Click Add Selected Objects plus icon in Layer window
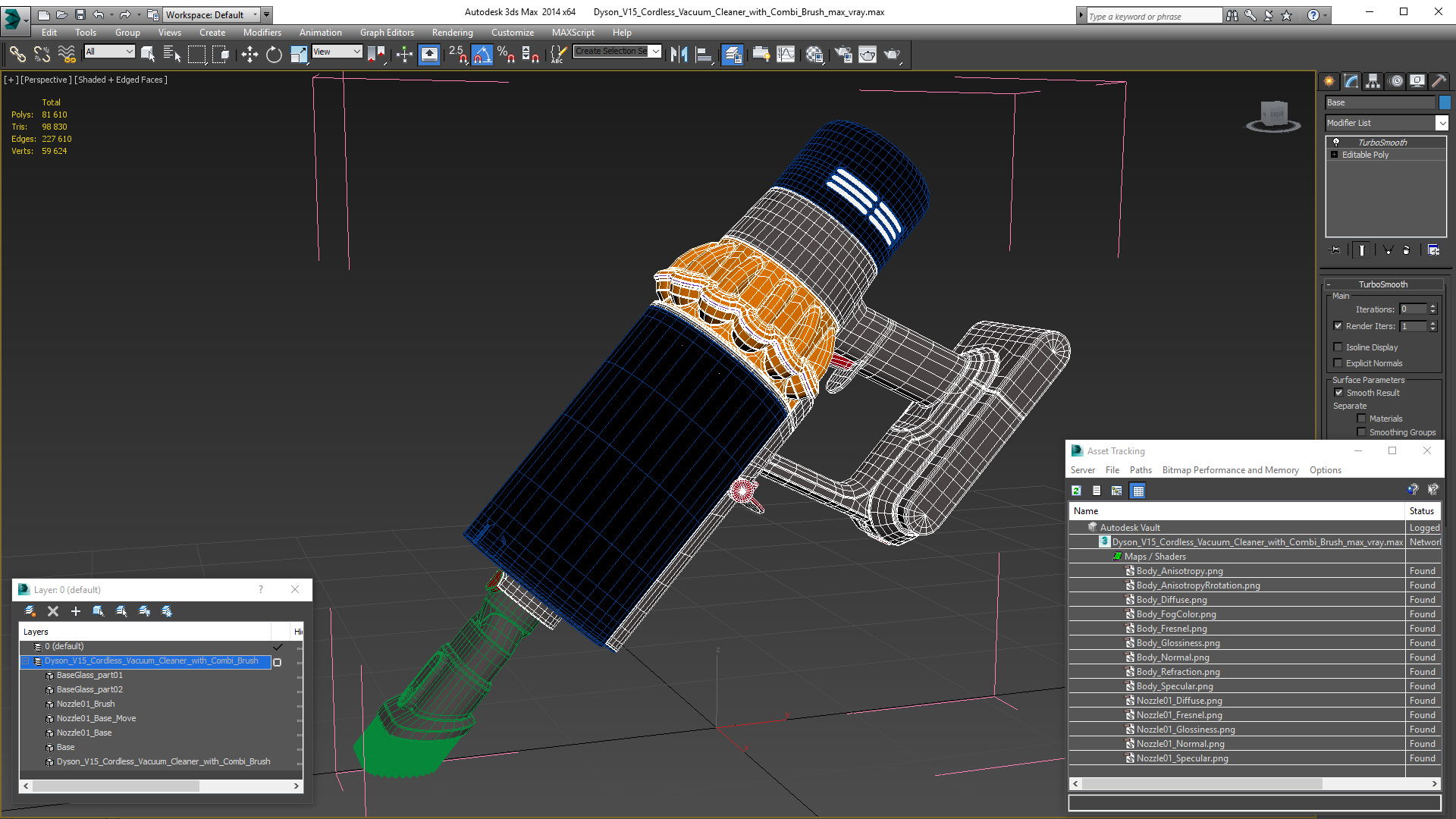This screenshot has height=819, width=1456. pyautogui.click(x=75, y=611)
